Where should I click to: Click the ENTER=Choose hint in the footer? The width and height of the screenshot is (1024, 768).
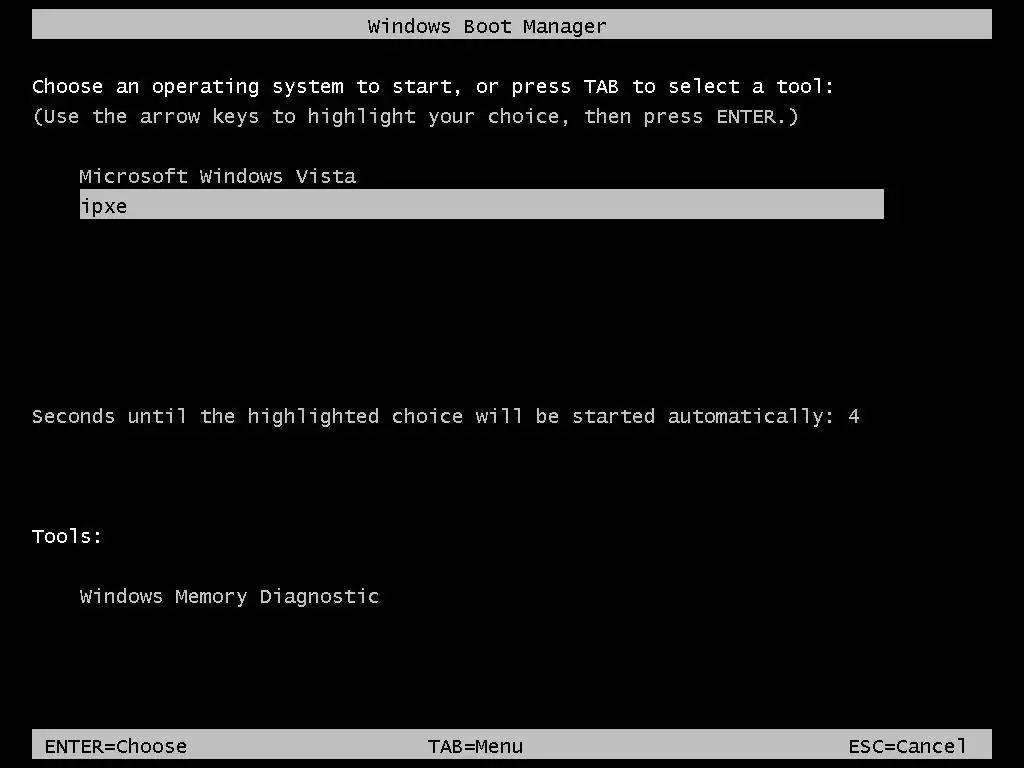116,746
